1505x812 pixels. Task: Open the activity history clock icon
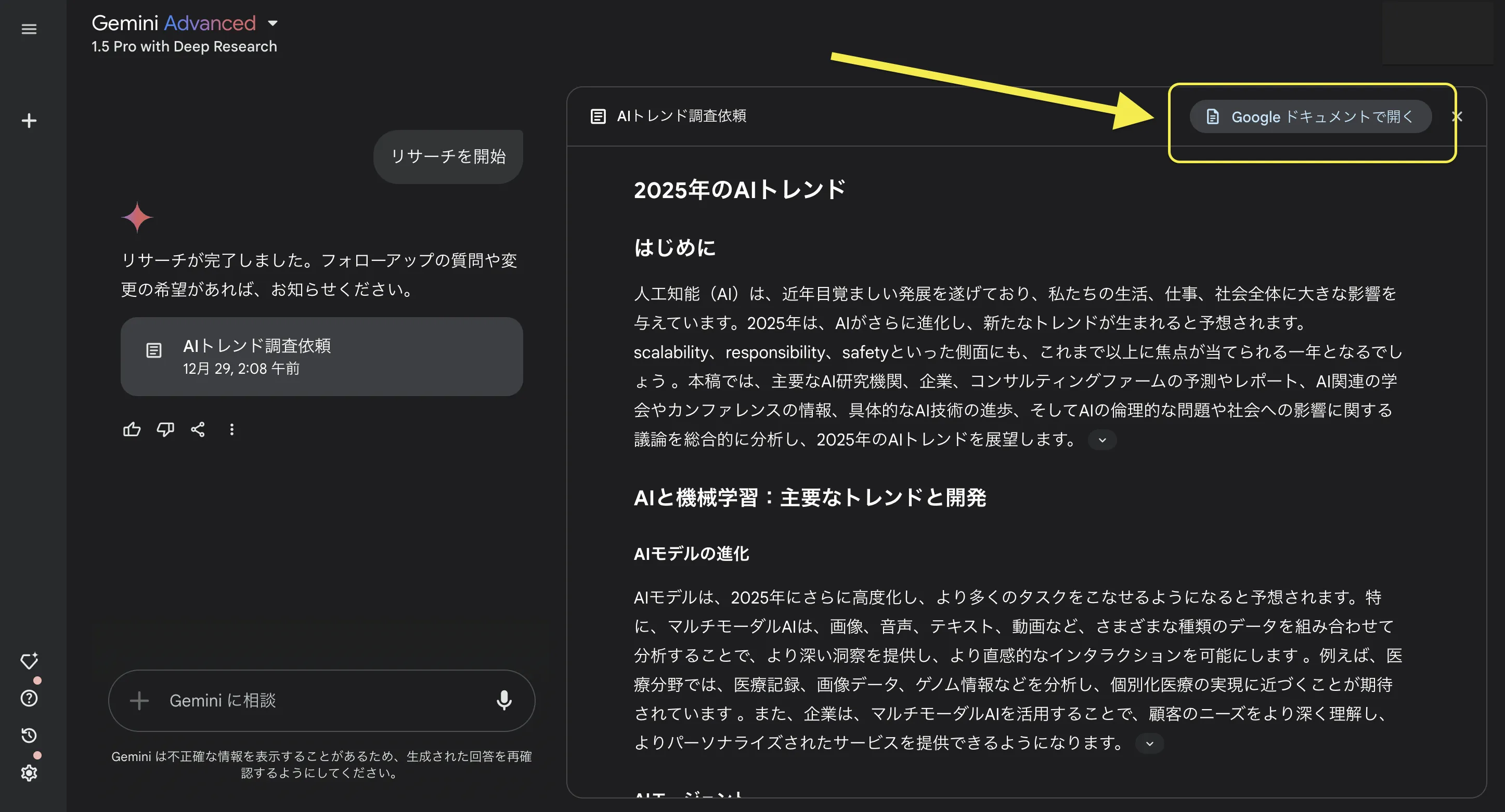pos(29,736)
